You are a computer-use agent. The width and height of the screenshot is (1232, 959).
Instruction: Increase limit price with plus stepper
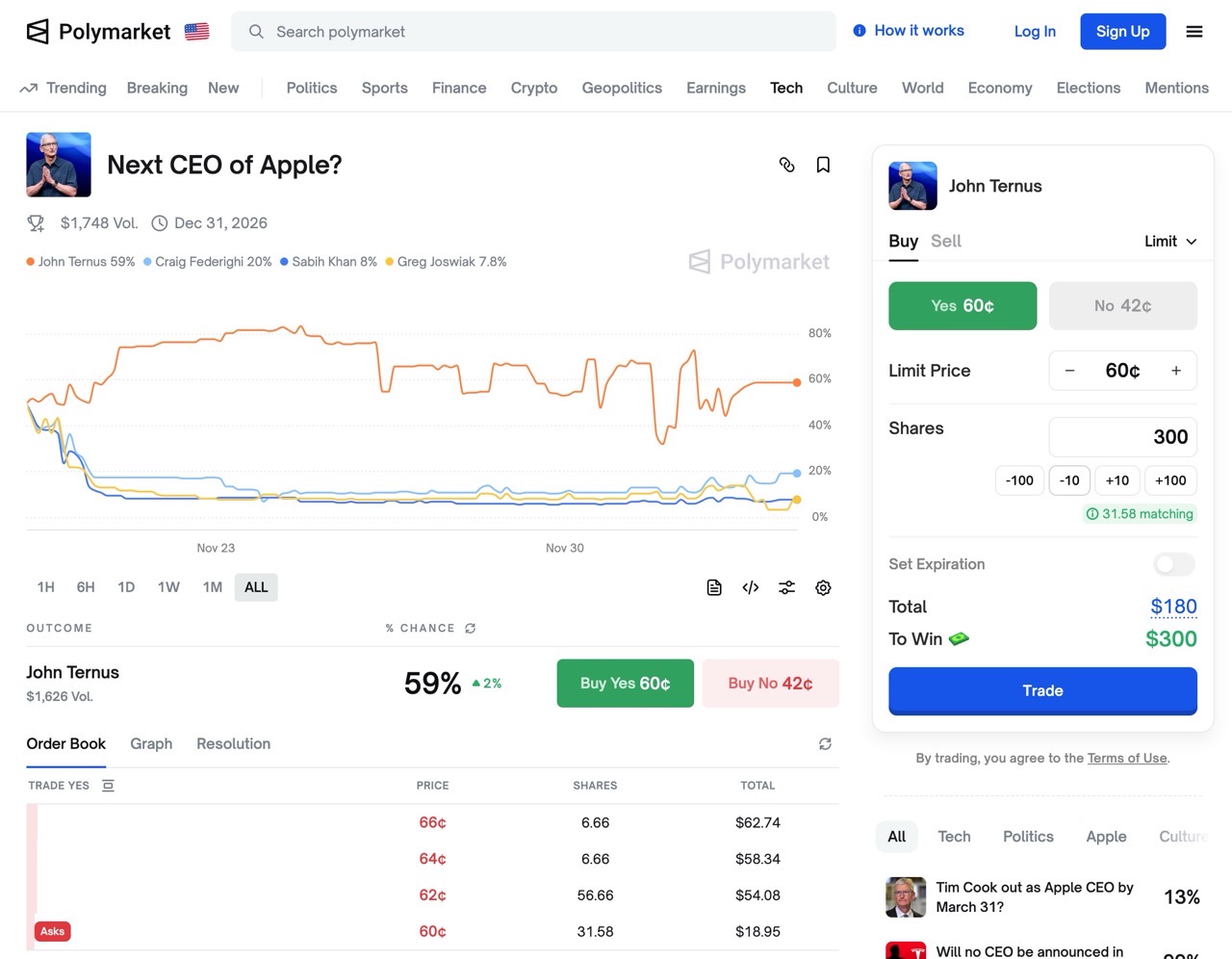[1176, 371]
